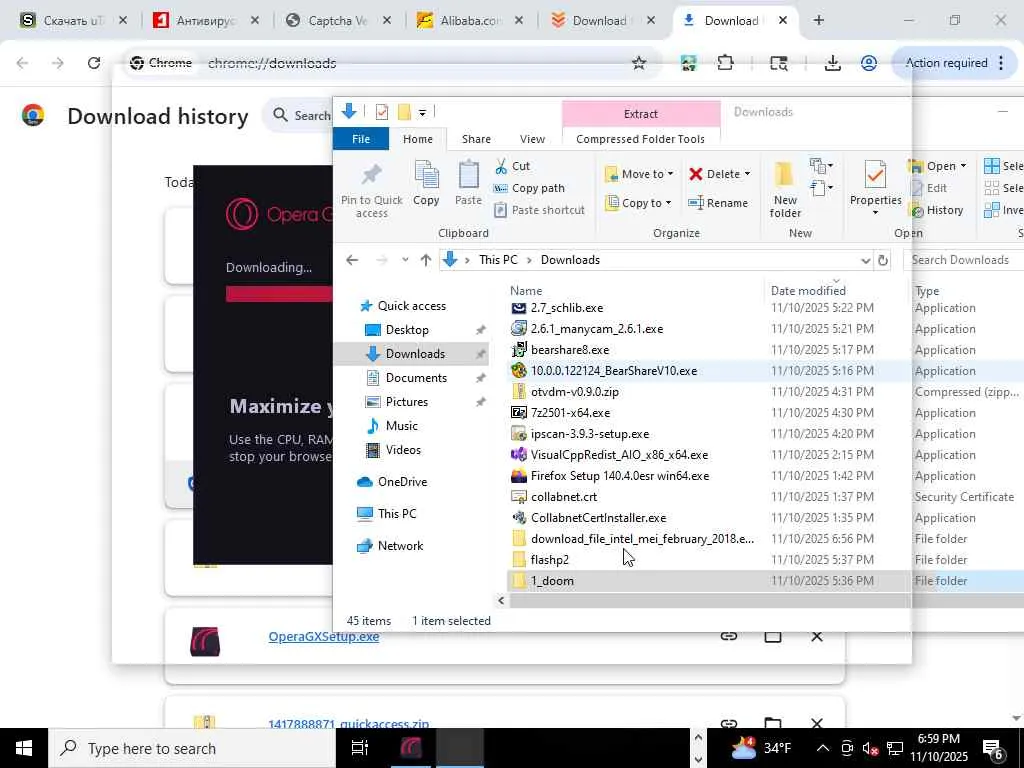Click OperaGXSetup.exe link in Chrome downloads
Screen dimensions: 1024x768
(323, 636)
